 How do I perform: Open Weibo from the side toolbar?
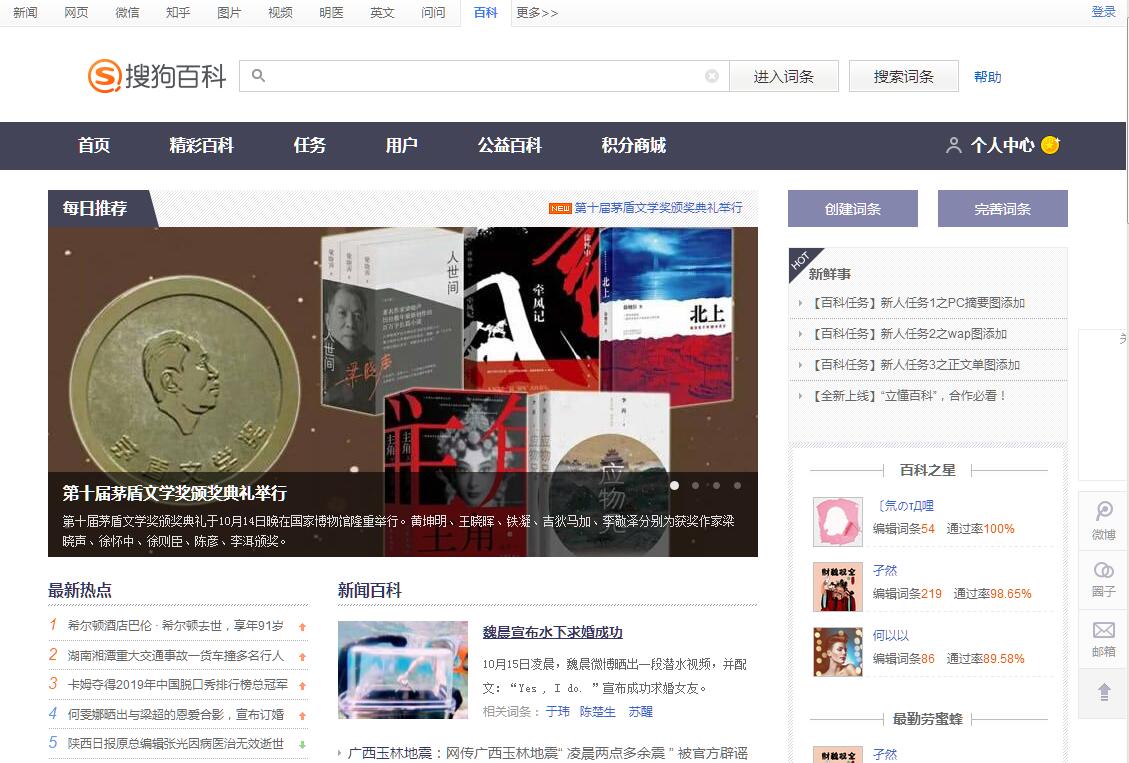tap(1103, 520)
